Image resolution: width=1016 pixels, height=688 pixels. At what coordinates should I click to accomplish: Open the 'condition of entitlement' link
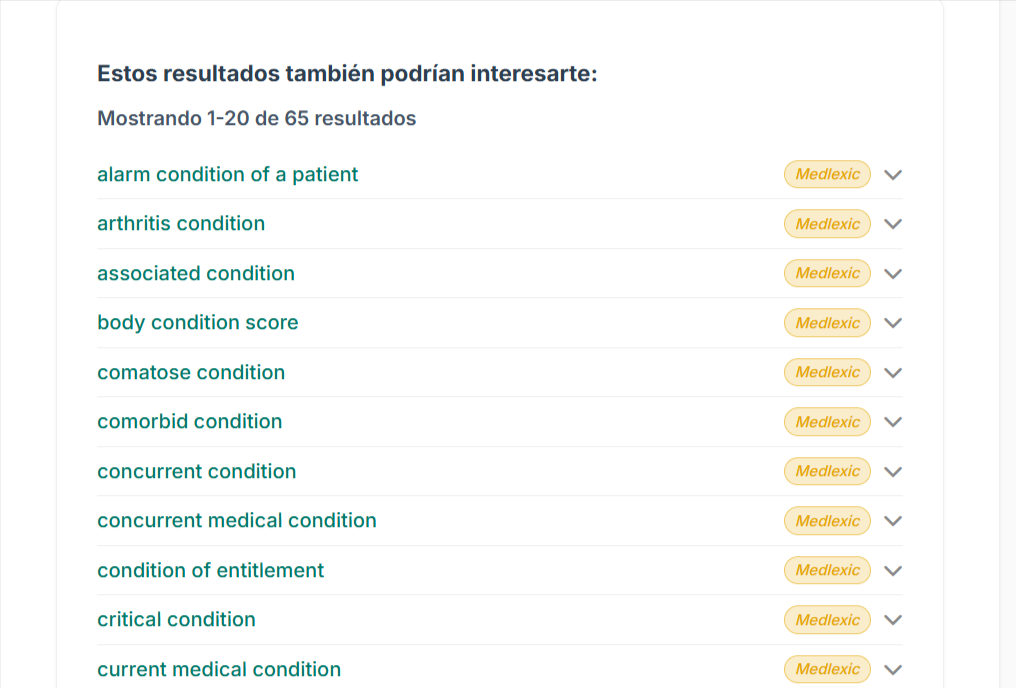210,571
